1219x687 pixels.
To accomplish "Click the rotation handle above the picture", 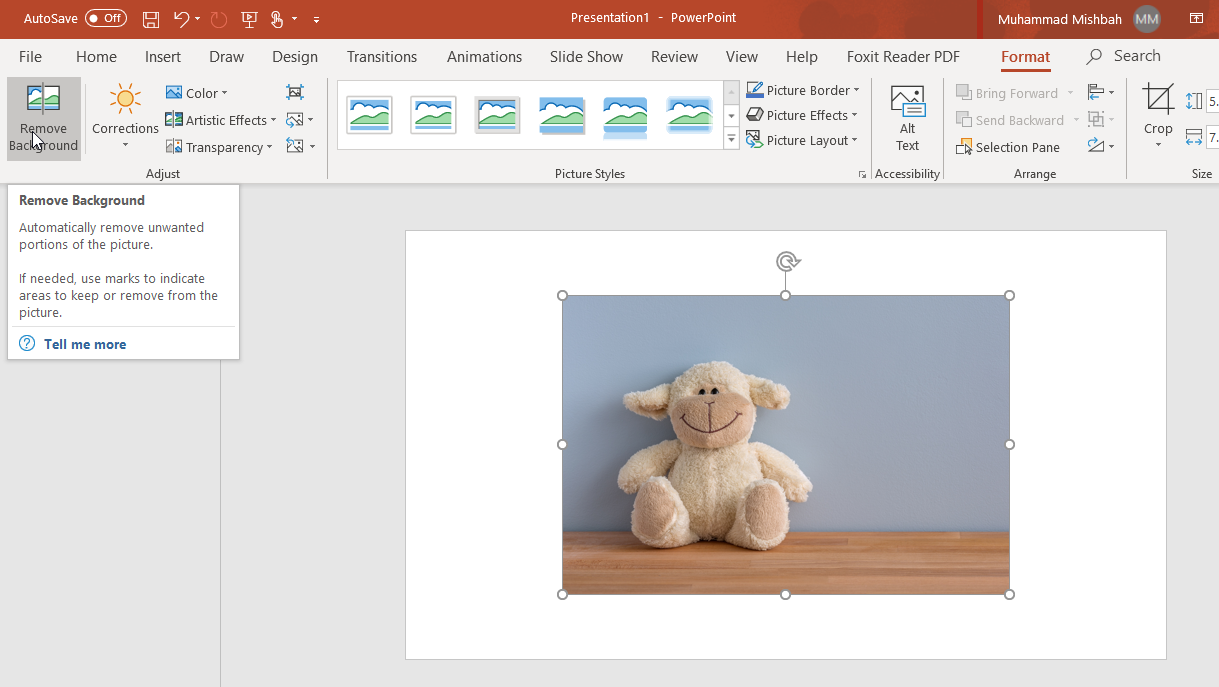I will [787, 262].
